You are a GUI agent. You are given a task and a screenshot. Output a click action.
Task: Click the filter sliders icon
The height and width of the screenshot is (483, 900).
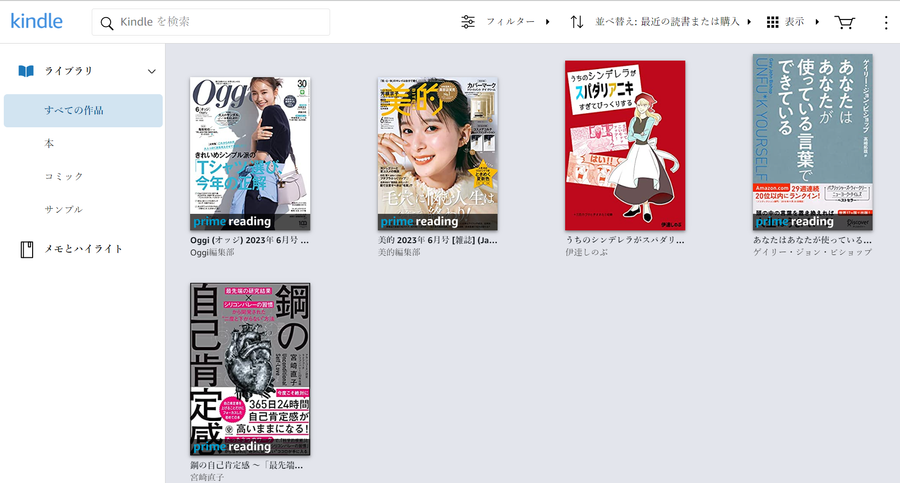[468, 22]
